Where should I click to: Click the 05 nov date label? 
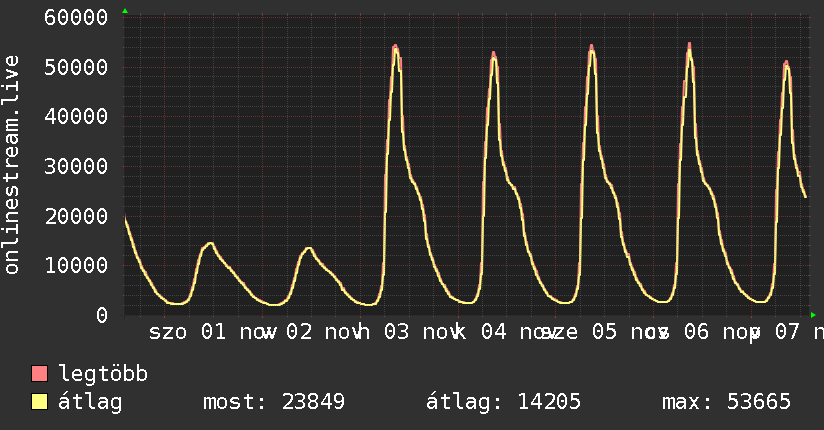click(x=631, y=332)
